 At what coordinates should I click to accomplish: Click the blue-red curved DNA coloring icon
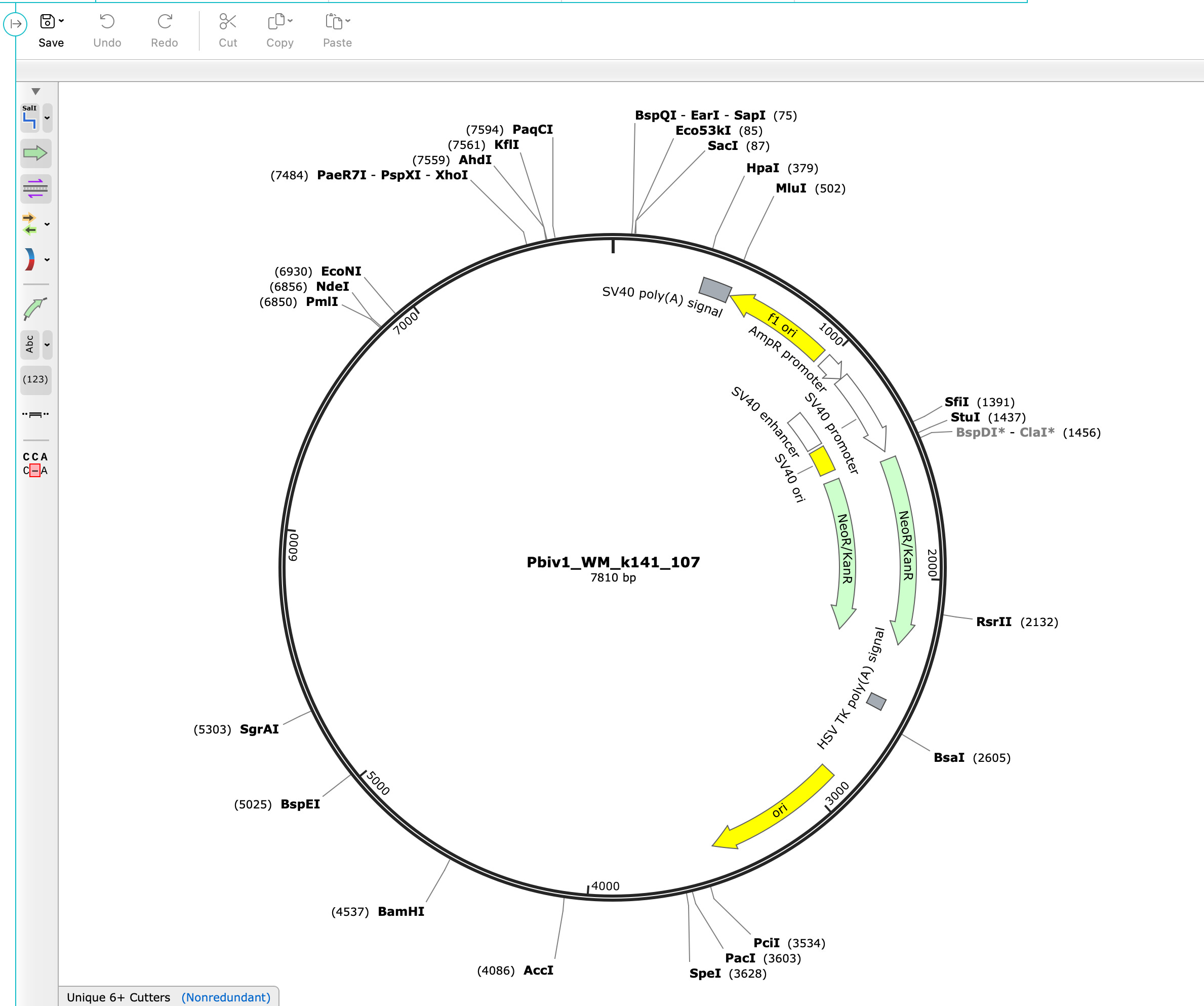coord(30,259)
